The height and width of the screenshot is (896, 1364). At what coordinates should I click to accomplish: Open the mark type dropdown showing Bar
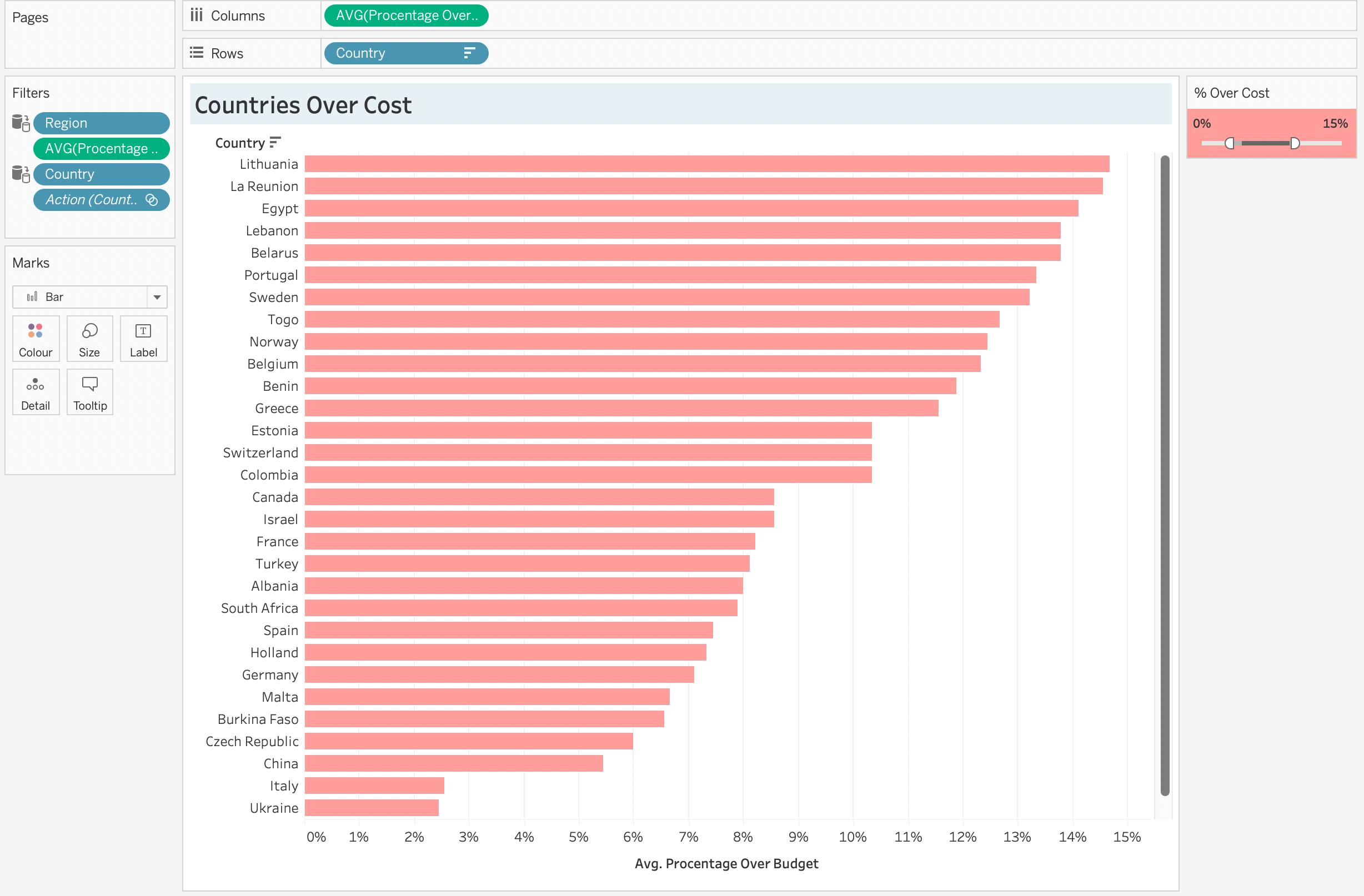coord(157,297)
